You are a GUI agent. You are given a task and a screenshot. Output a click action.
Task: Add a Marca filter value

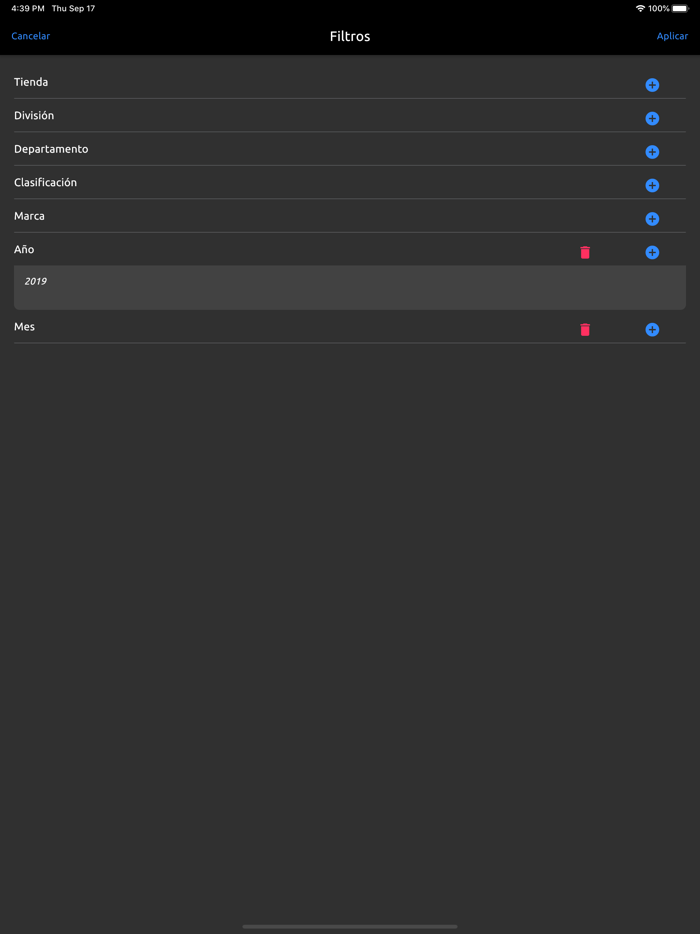pyautogui.click(x=652, y=219)
